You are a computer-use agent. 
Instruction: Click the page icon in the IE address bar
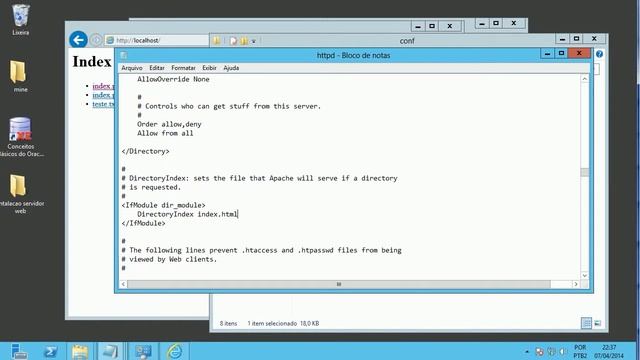click(x=110, y=40)
